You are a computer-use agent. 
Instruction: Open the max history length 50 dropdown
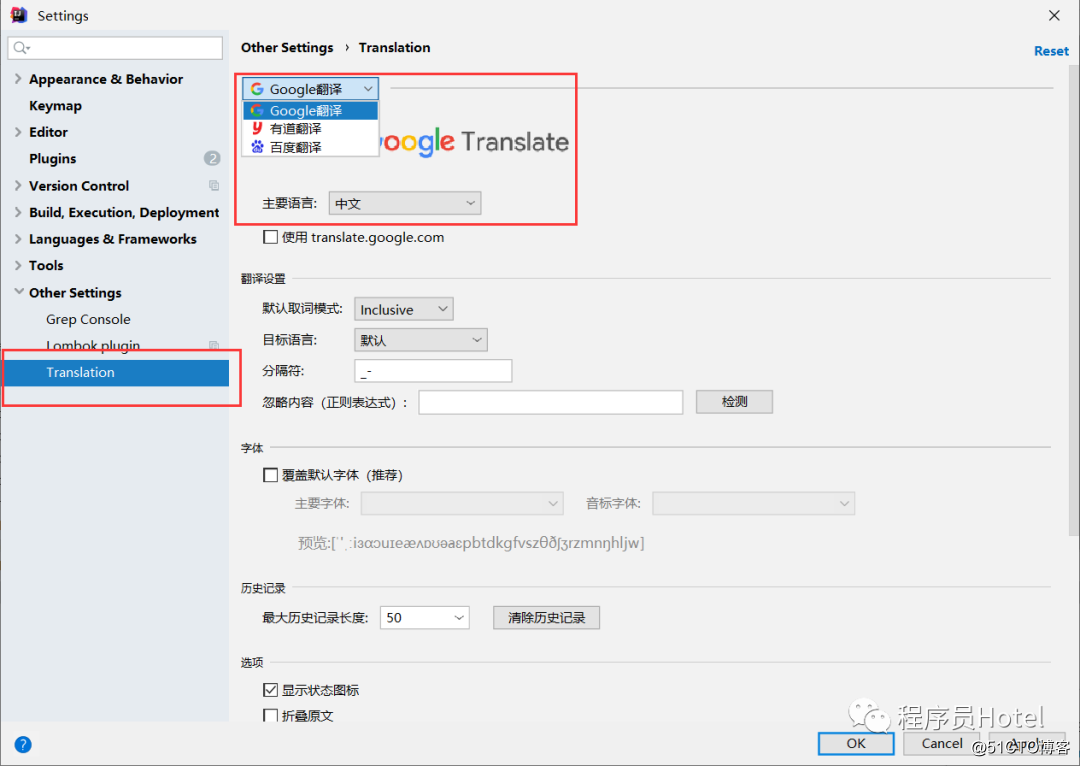click(x=425, y=617)
